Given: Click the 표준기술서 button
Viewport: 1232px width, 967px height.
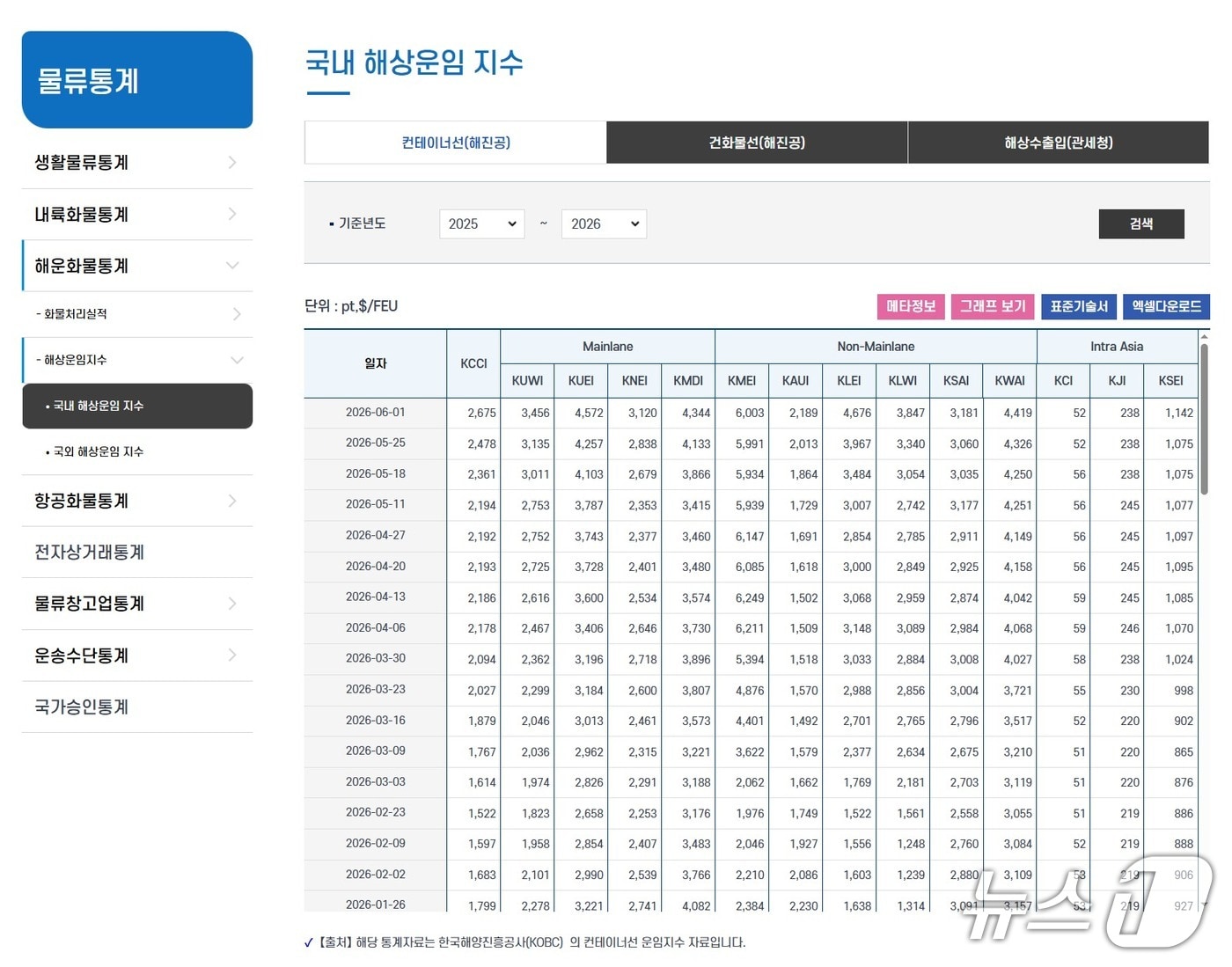Looking at the screenshot, I should pyautogui.click(x=1079, y=306).
